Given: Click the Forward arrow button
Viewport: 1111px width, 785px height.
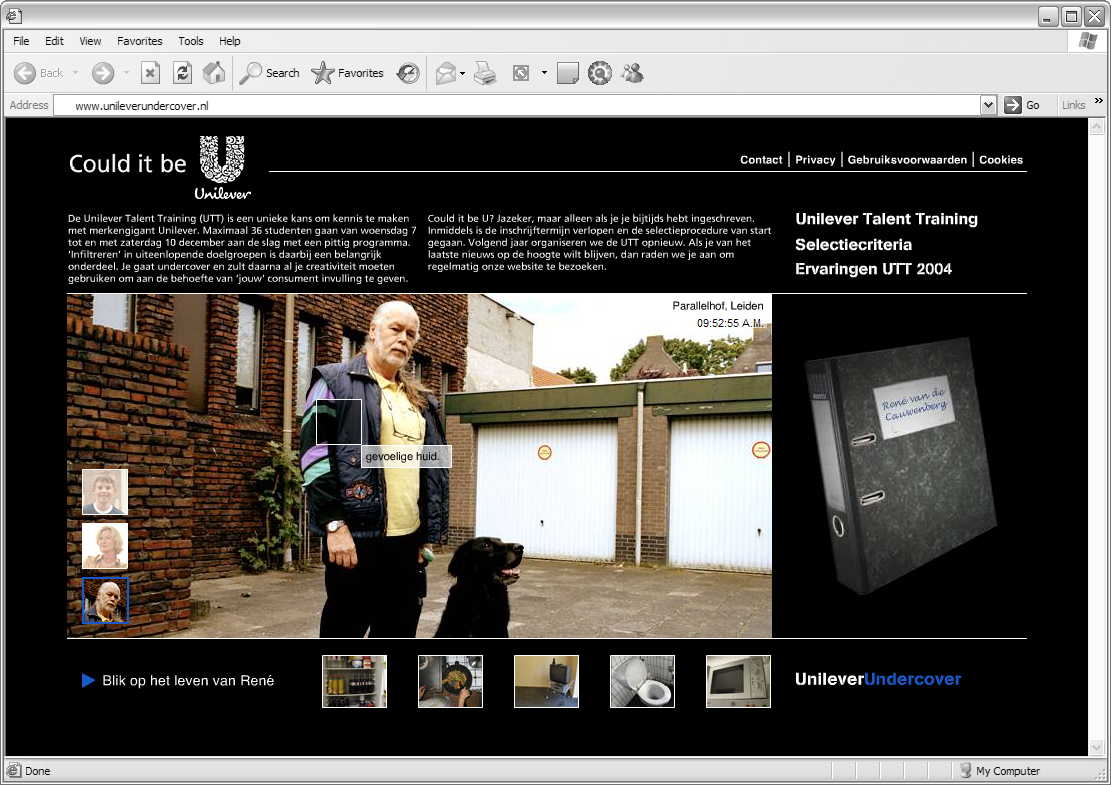Looking at the screenshot, I should click(x=103, y=73).
